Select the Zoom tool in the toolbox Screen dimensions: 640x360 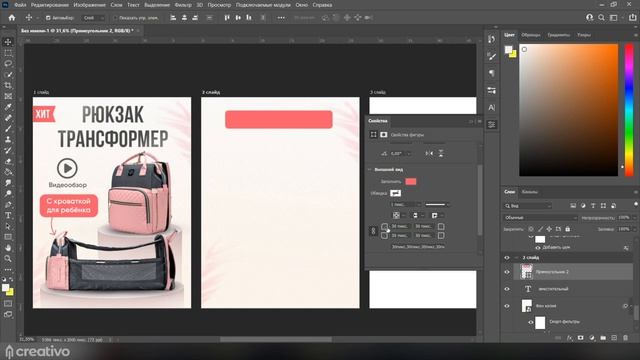(8, 258)
